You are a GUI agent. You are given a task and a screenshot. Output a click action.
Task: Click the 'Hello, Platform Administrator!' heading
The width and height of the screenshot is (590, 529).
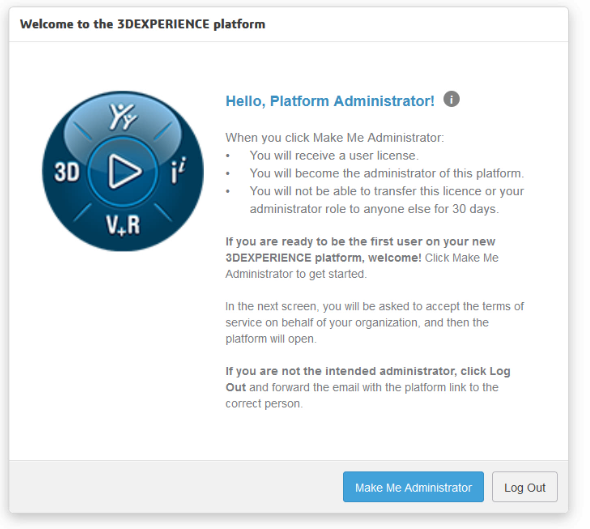(x=330, y=101)
